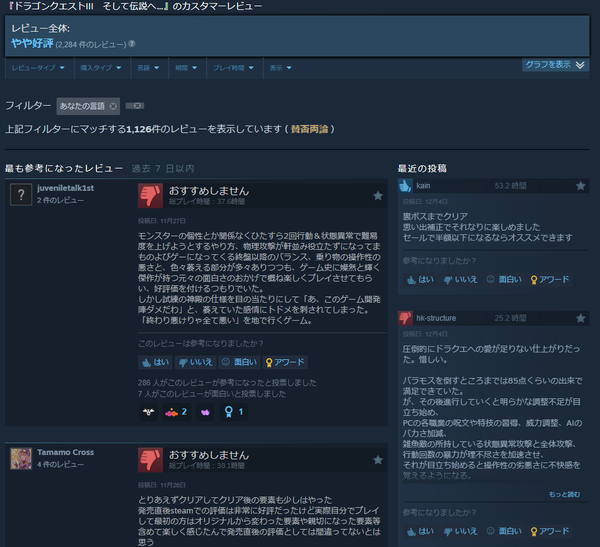Click the star icon on Tamamo Cross's review
The width and height of the screenshot is (600, 547).
click(378, 460)
